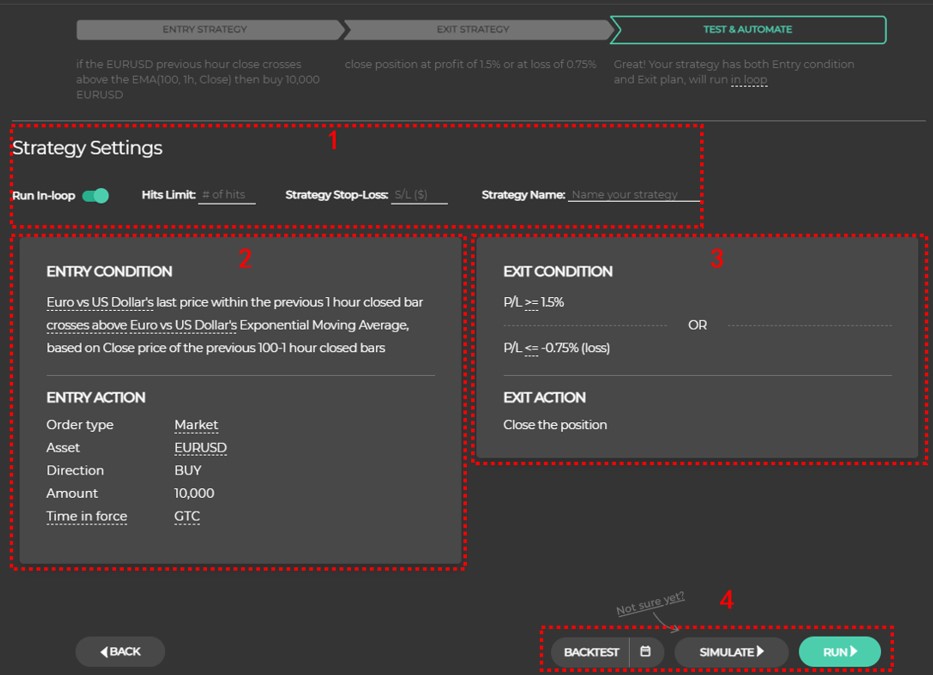Click the 'Time in force' label link
The height and width of the screenshot is (675, 933).
[x=87, y=517]
